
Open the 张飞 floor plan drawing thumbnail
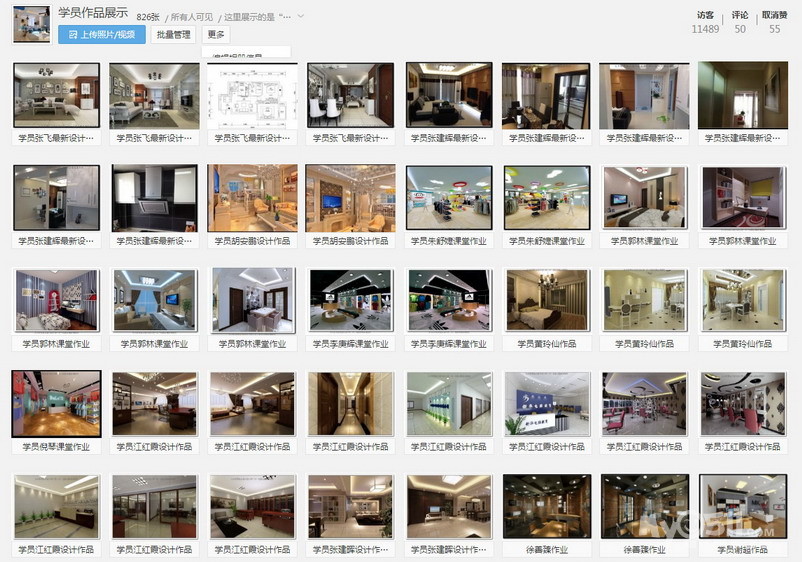(252, 96)
